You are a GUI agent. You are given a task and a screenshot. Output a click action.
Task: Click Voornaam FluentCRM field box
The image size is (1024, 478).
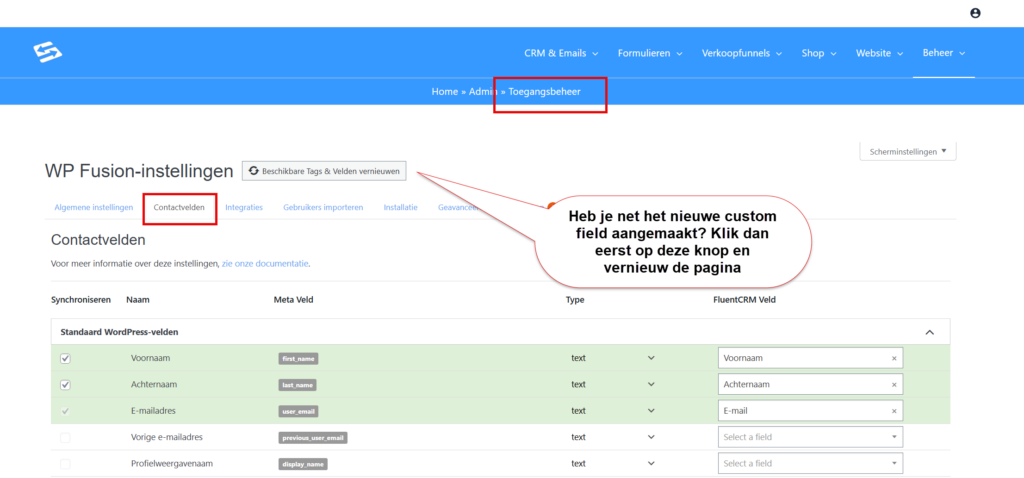(x=810, y=358)
